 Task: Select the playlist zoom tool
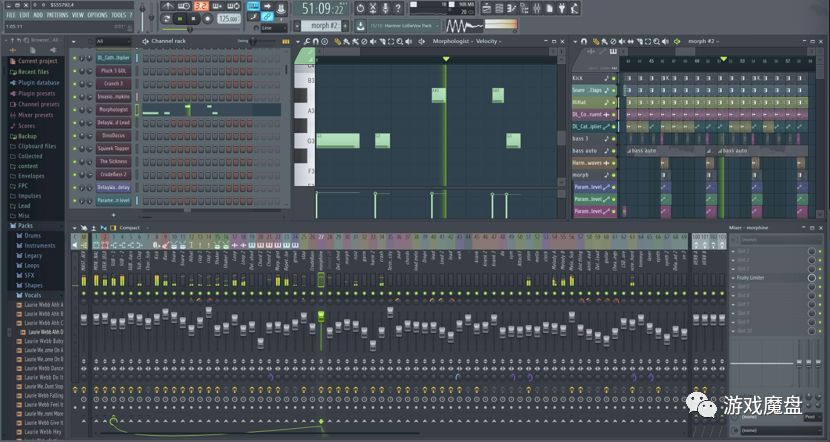656,42
